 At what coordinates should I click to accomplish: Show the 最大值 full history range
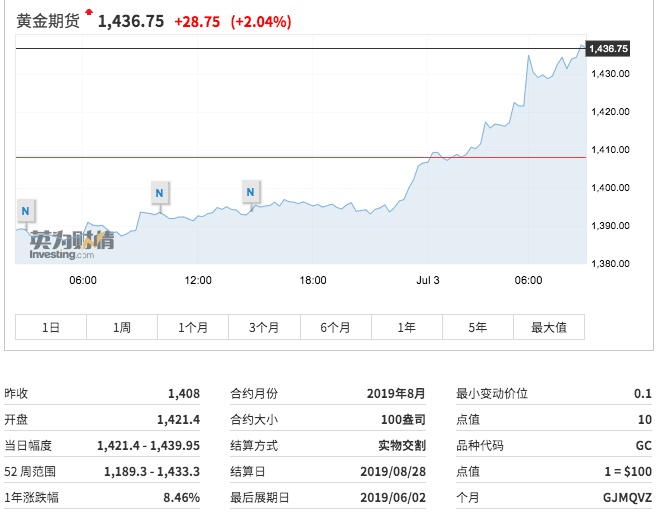548,327
